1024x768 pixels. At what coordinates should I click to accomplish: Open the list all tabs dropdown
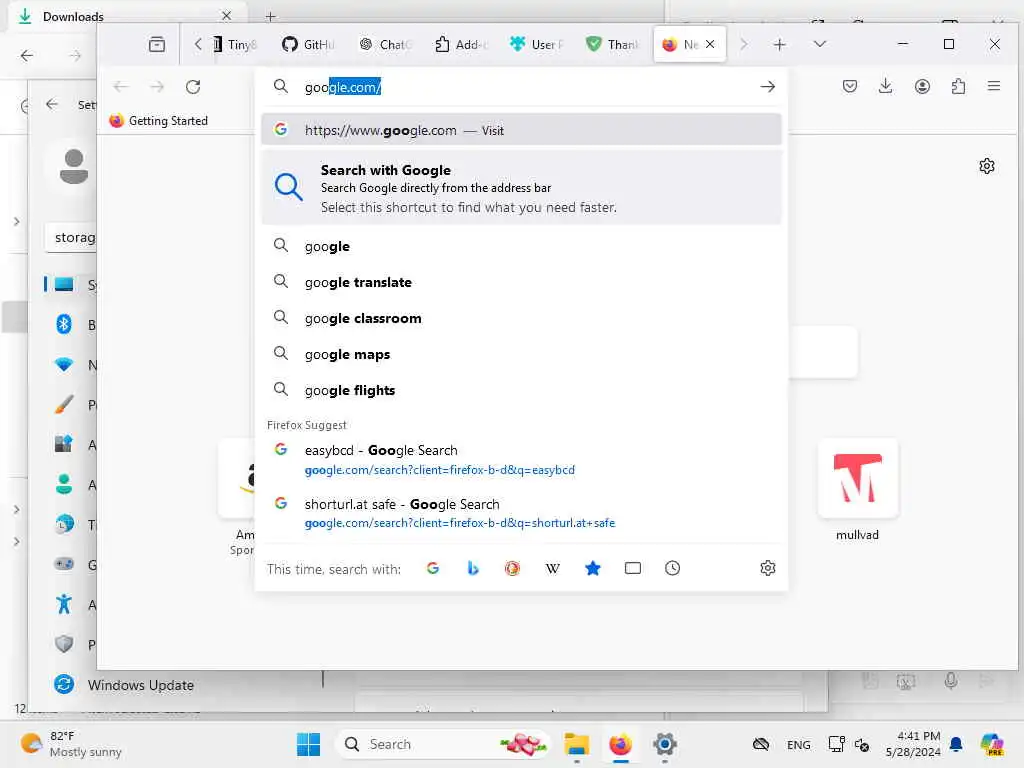820,44
